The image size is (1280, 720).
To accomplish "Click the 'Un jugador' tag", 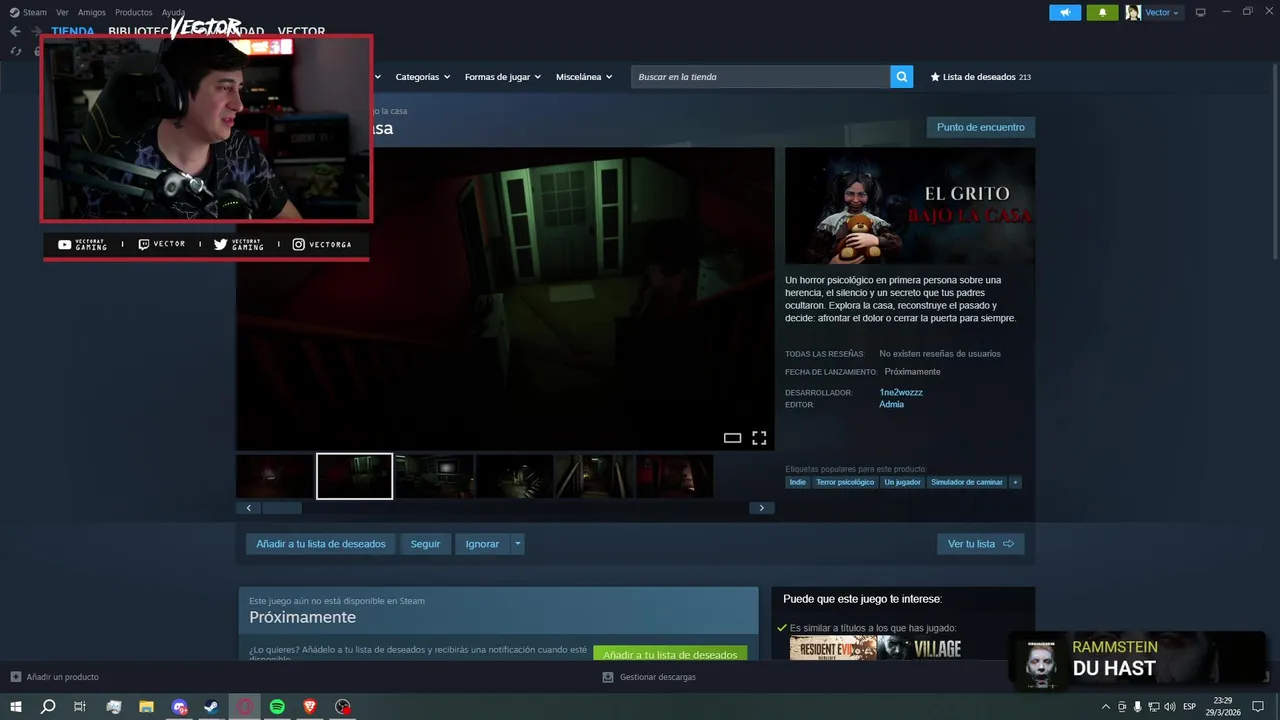I will [902, 482].
